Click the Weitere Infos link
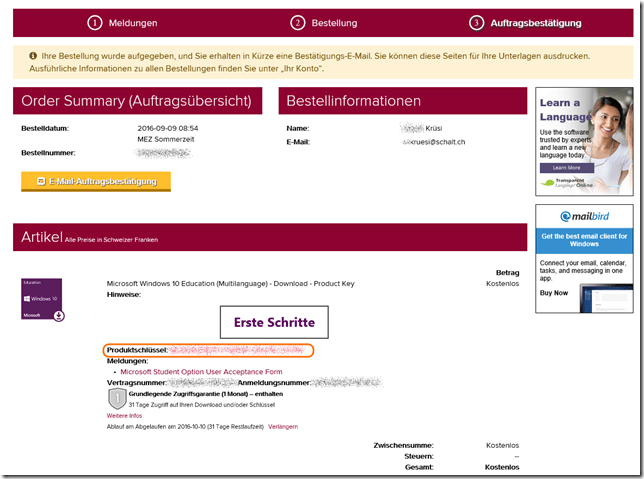 (x=124, y=416)
